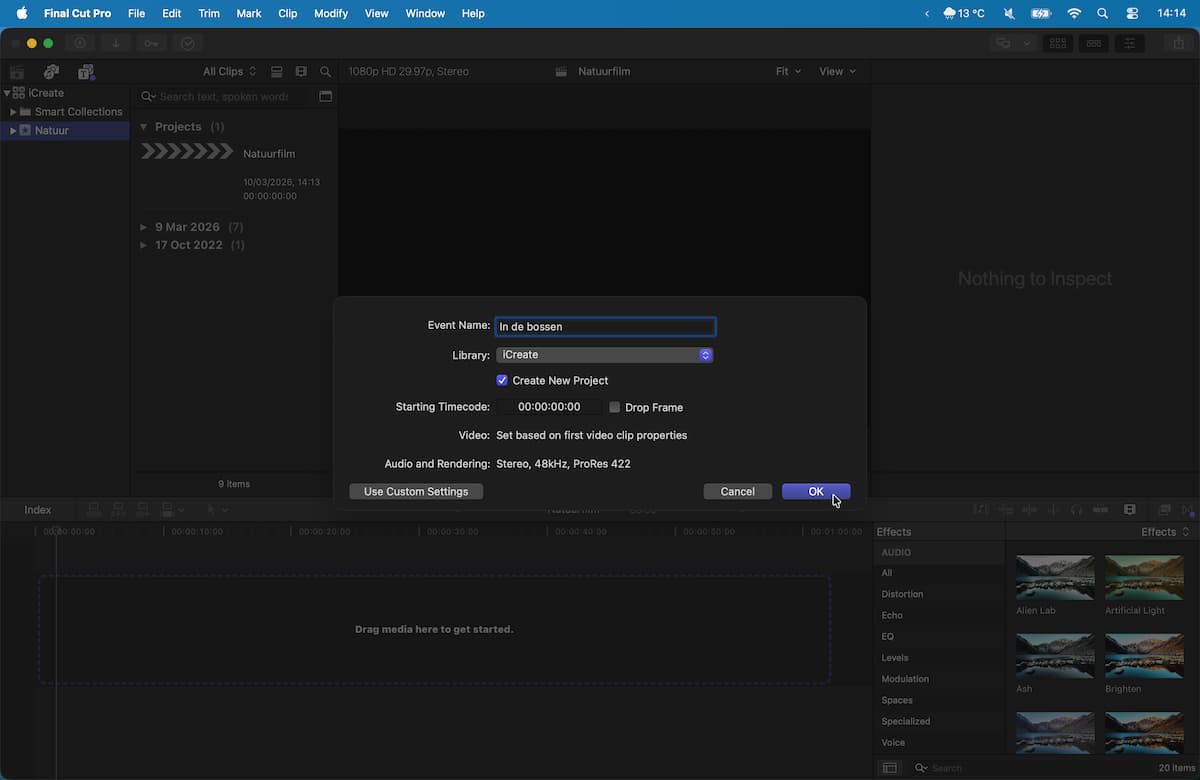The width and height of the screenshot is (1200, 780).
Task: Collapse the Projects section
Action: coord(143,127)
